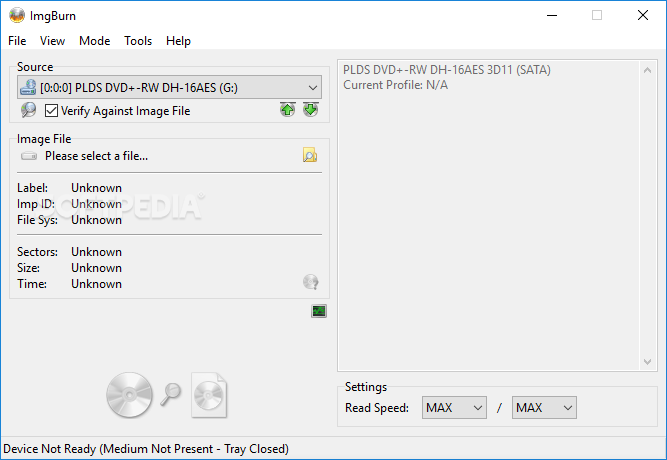Click the green up arrow eject tray icon

click(288, 109)
